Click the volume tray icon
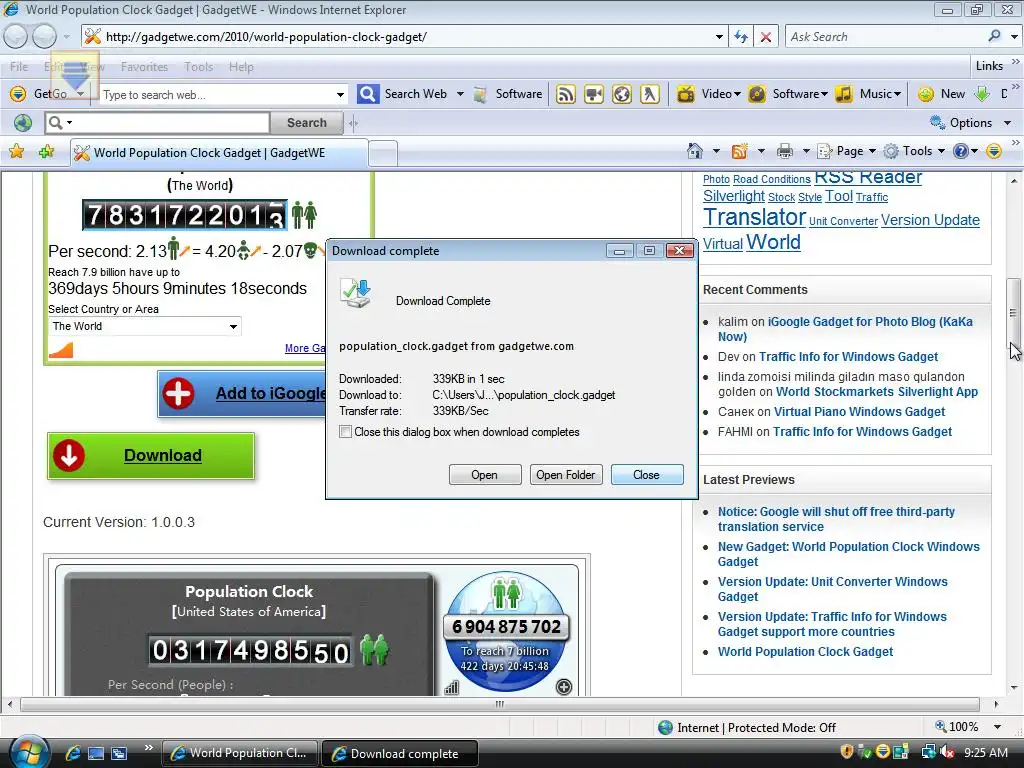This screenshot has height=768, width=1024. click(946, 752)
